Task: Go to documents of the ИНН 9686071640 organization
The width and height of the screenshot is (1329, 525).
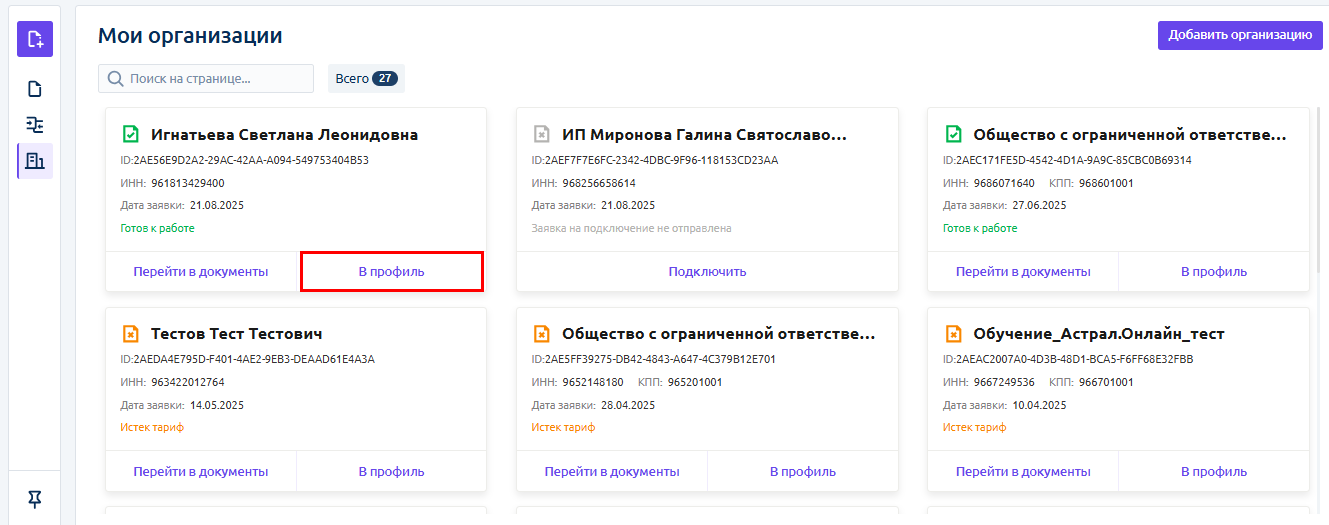Action: [1023, 271]
